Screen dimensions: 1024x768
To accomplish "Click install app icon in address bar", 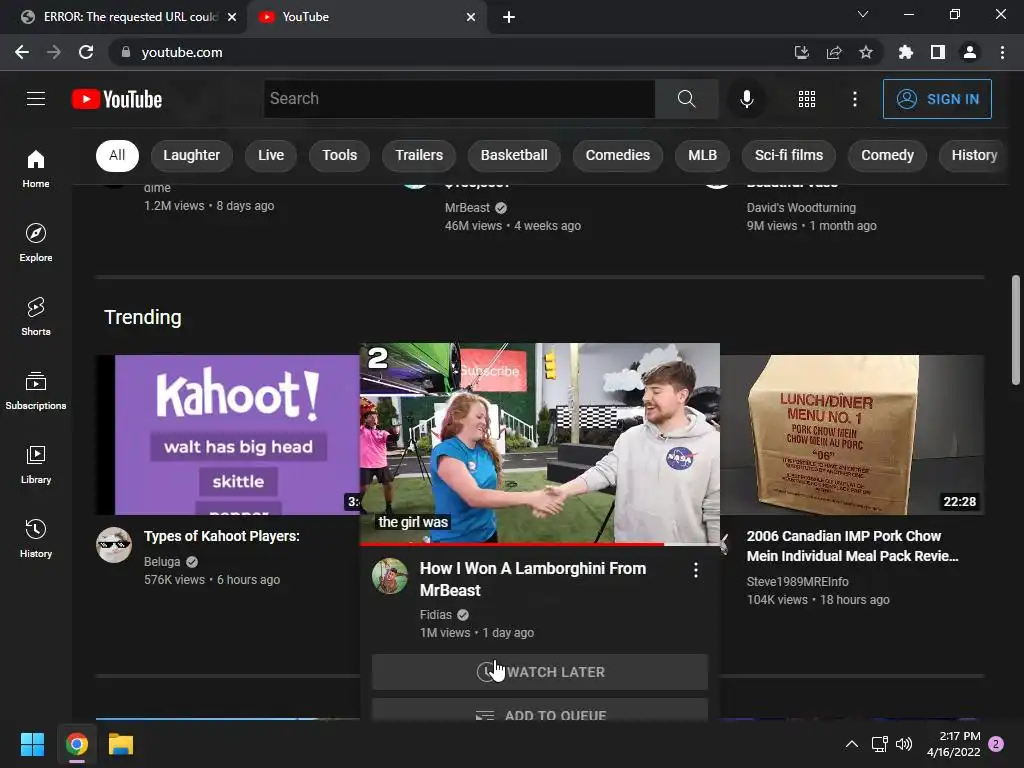I will 801,52.
